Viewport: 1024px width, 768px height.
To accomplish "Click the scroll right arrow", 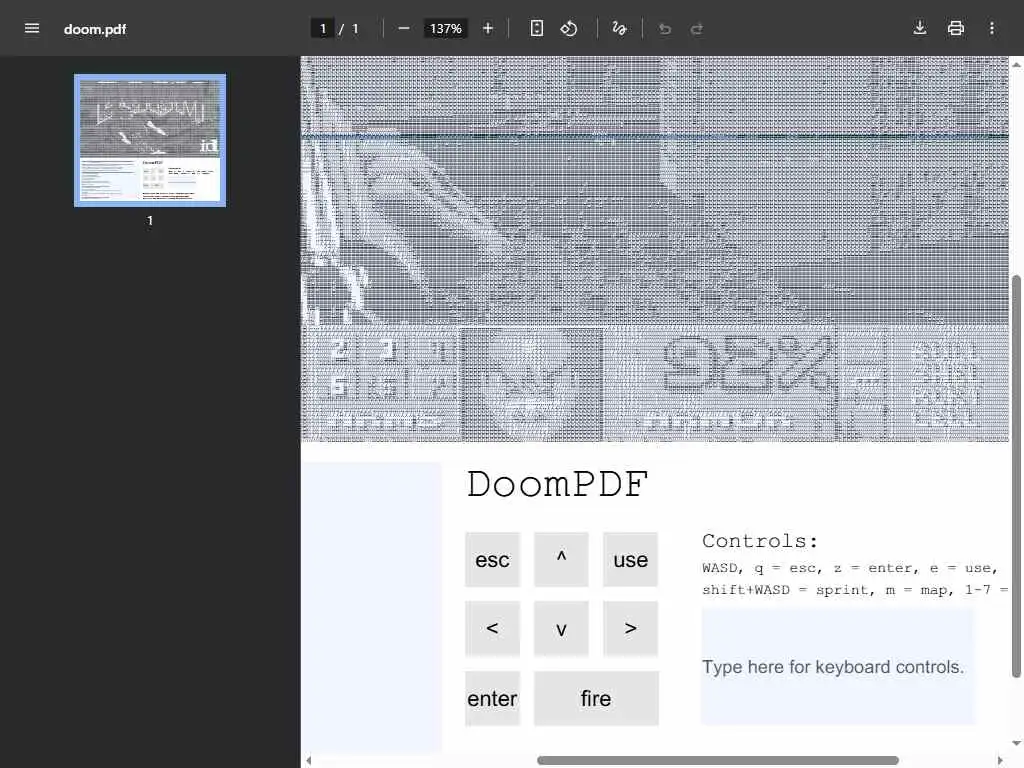I will click(1000, 761).
